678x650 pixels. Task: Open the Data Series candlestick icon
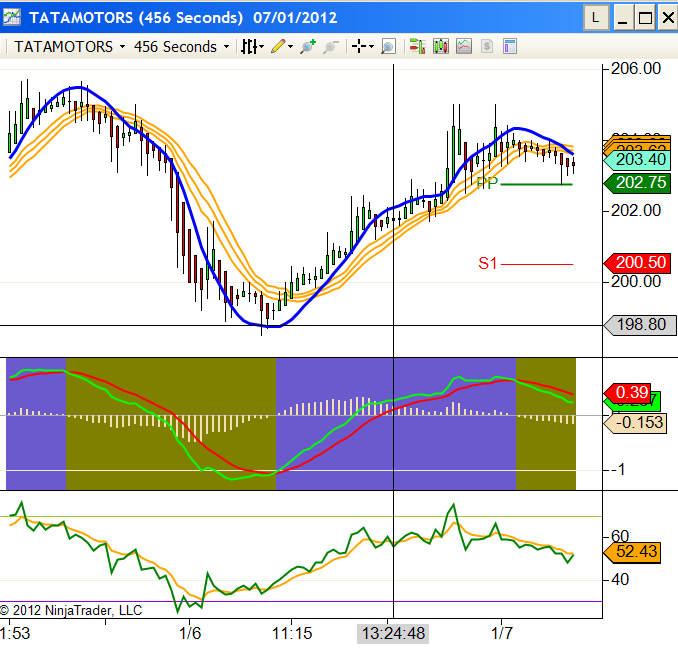click(x=441, y=46)
